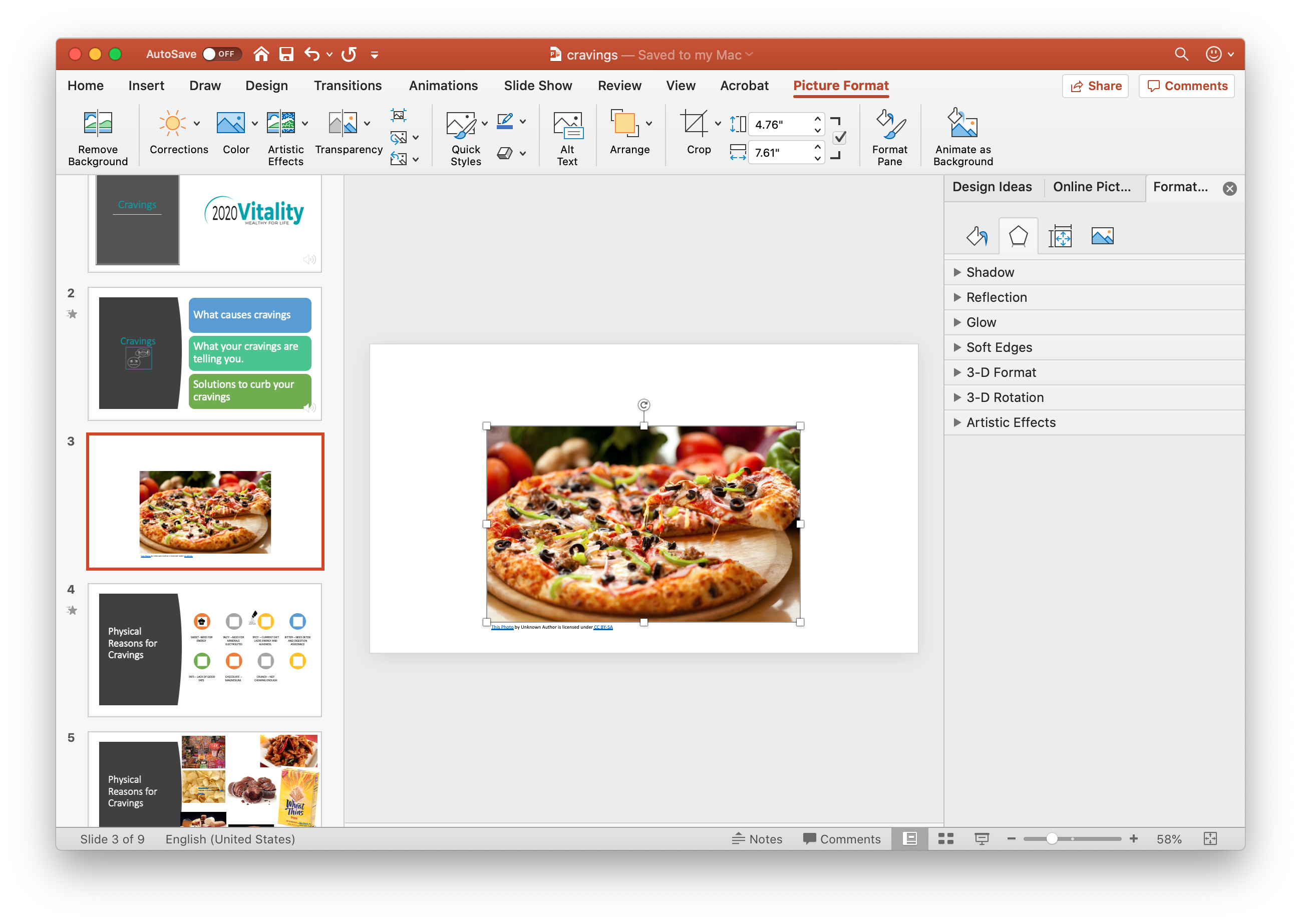Viewport: 1301px width, 924px height.
Task: Open the Format Pane
Action: pos(889,124)
